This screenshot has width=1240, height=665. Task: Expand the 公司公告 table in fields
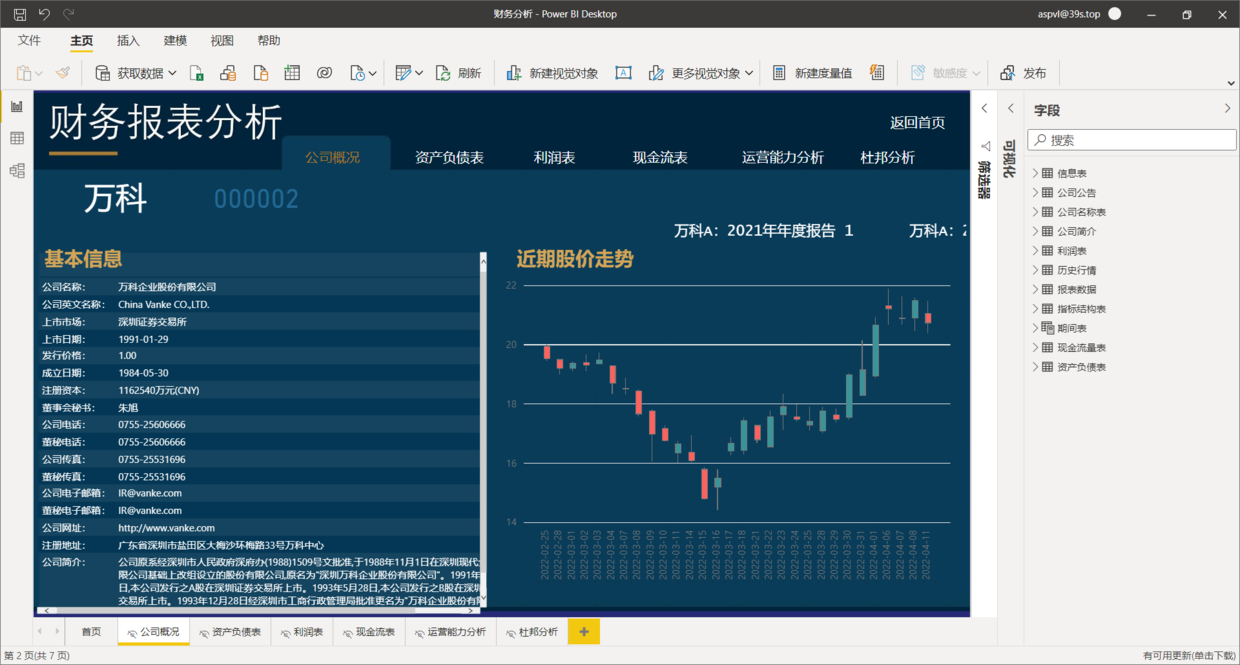click(x=1036, y=193)
